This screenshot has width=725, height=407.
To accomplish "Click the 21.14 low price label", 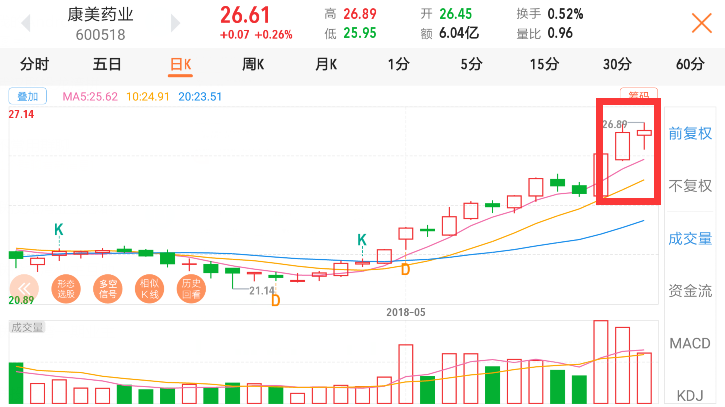I will coord(262,291).
